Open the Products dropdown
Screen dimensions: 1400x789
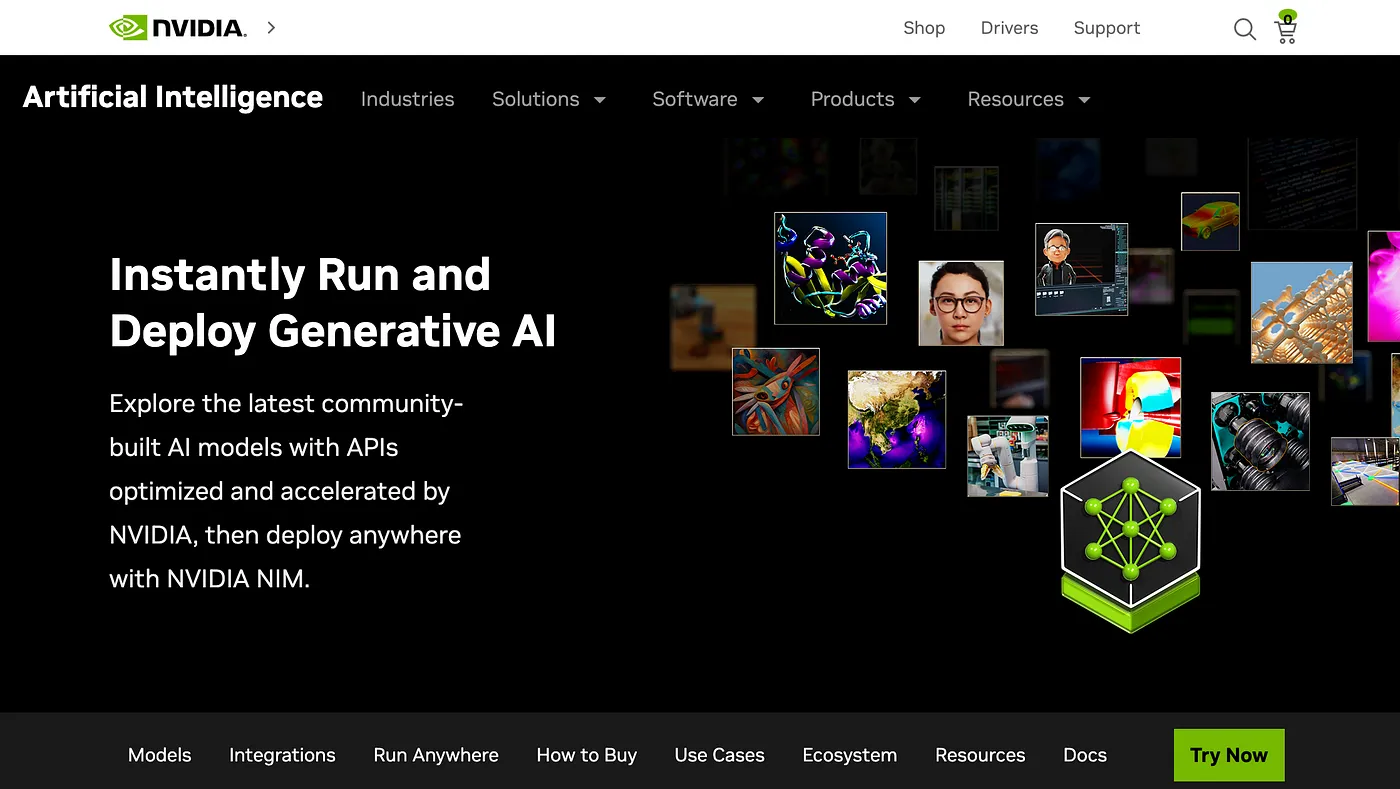click(x=866, y=99)
